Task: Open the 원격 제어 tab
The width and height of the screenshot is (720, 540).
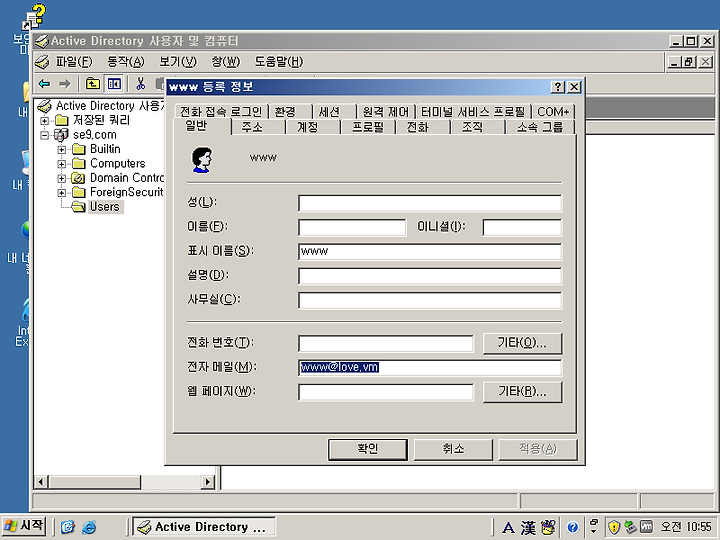Action: [386, 112]
